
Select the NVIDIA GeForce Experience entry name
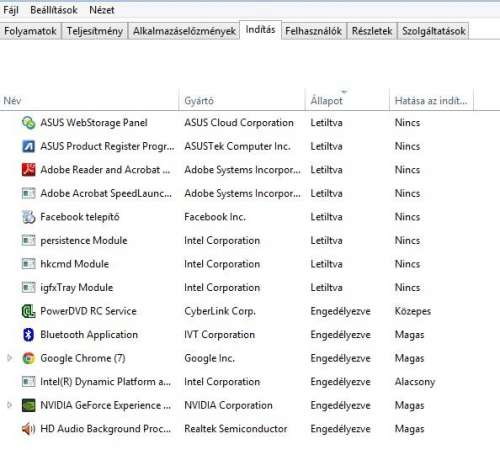105,405
